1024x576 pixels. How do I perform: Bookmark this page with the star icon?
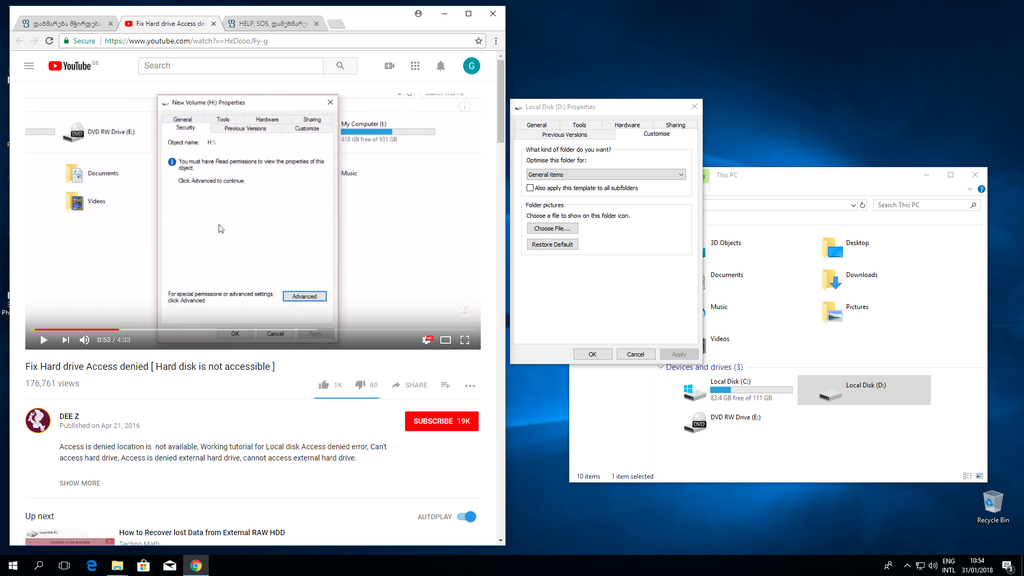(479, 40)
